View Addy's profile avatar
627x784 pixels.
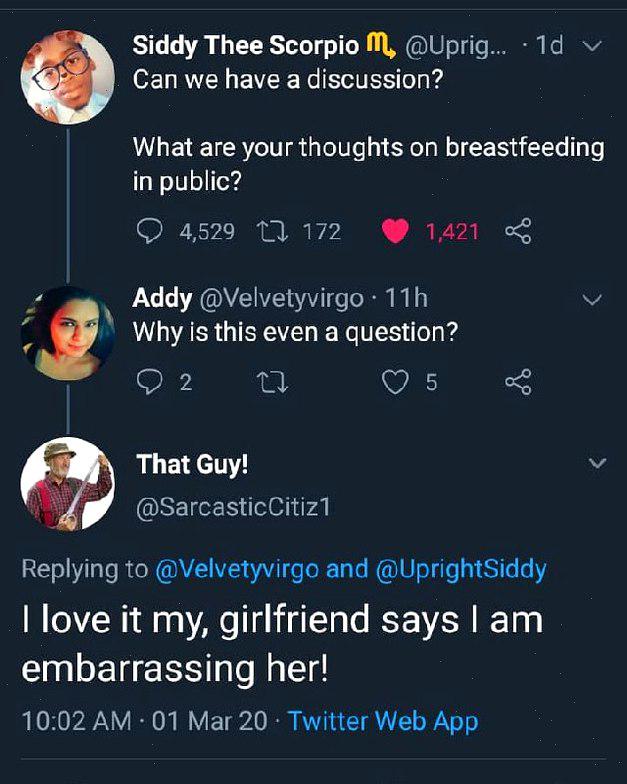[67, 333]
